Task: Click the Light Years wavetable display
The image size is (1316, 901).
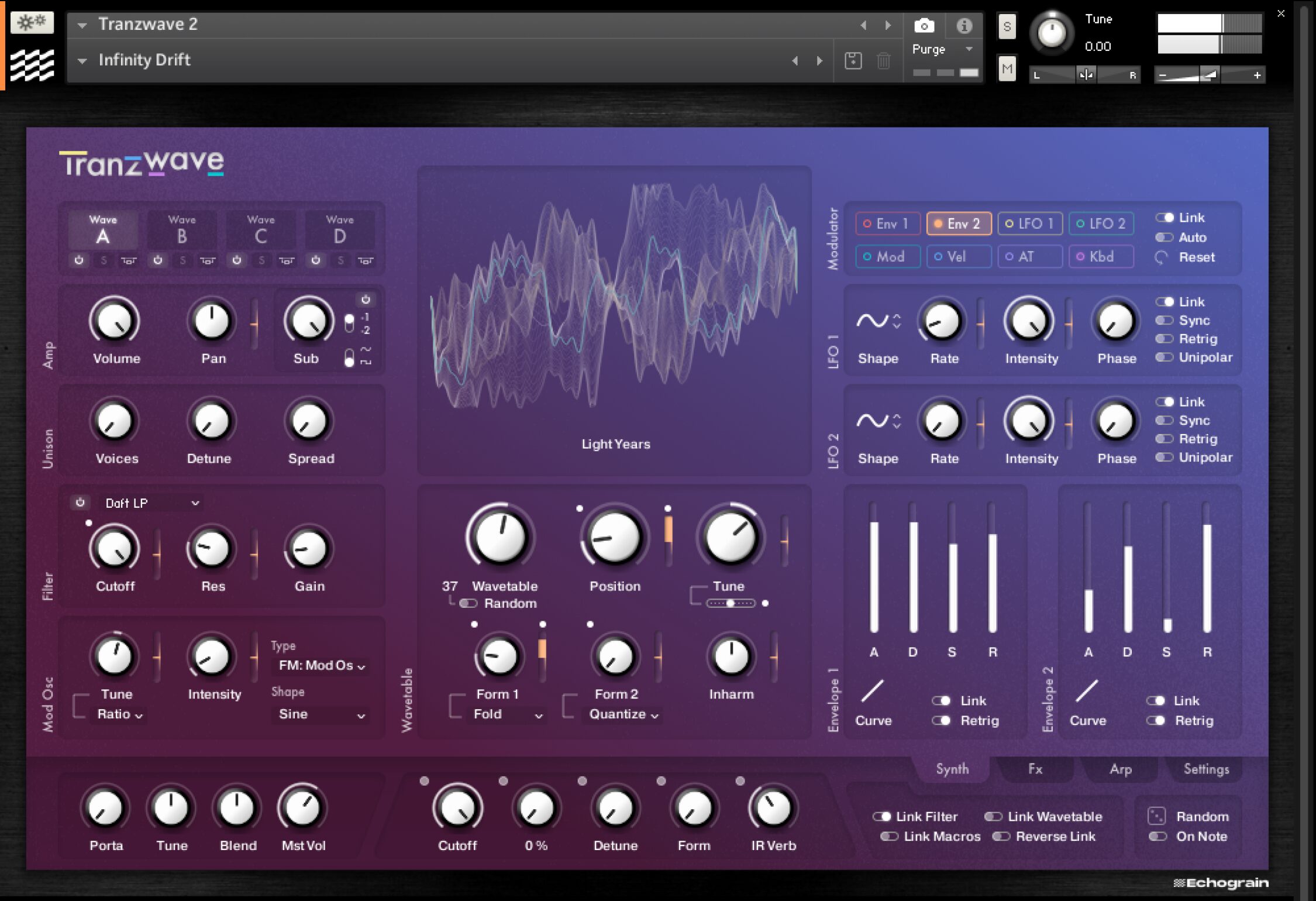Action: point(614,320)
